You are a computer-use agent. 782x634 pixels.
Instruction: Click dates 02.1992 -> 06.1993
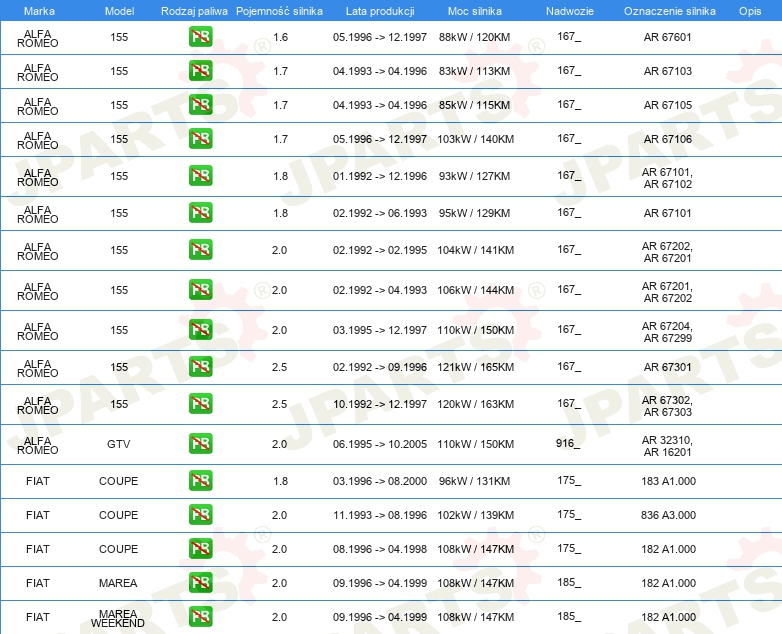click(x=380, y=213)
